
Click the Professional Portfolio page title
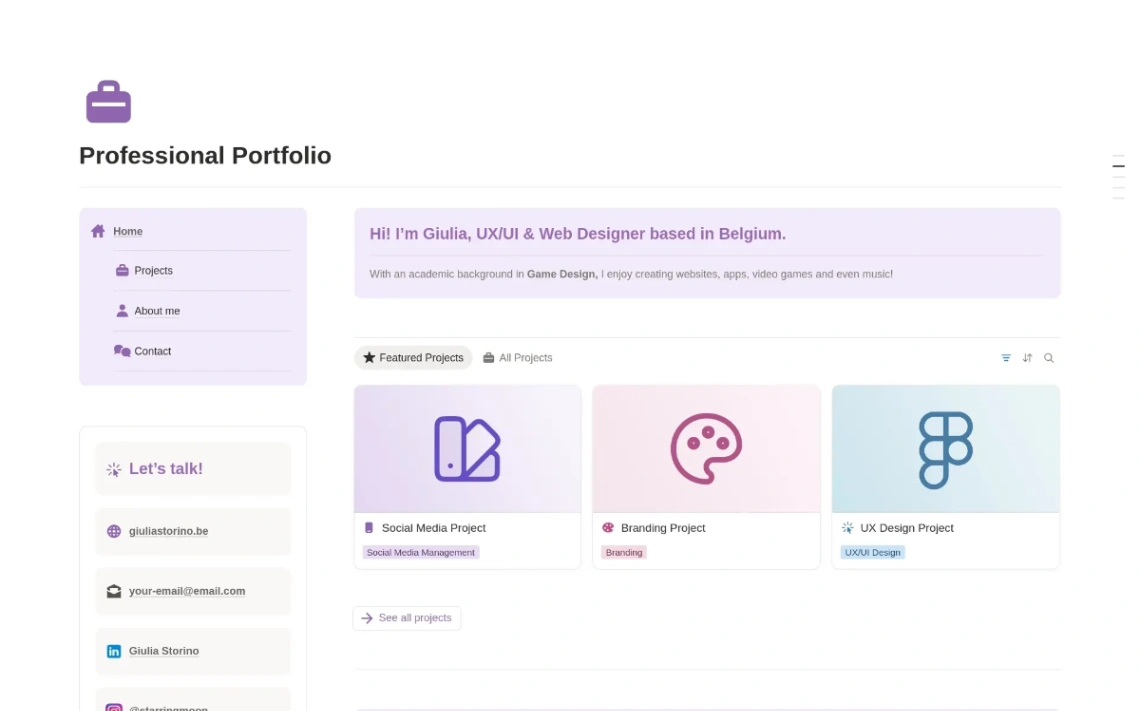(205, 156)
